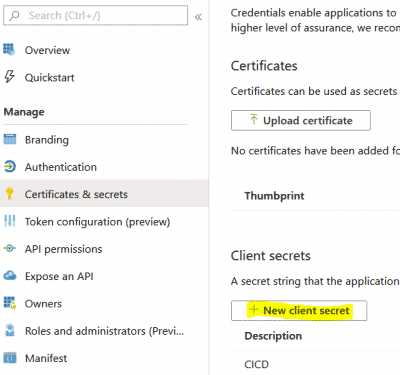Select the Branding icon in sidebar
This screenshot has height=375, width=400.
click(x=10, y=139)
